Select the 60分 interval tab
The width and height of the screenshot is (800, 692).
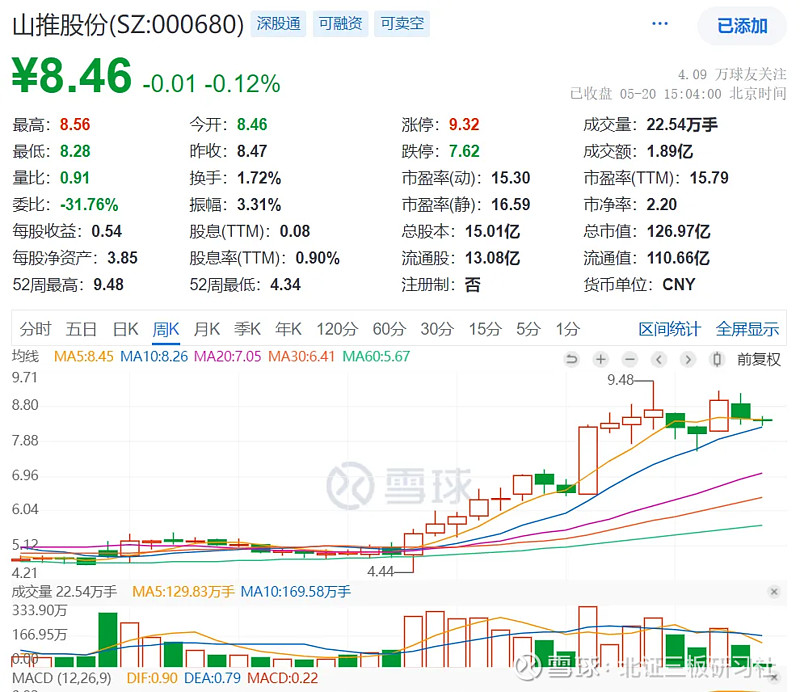[389, 329]
